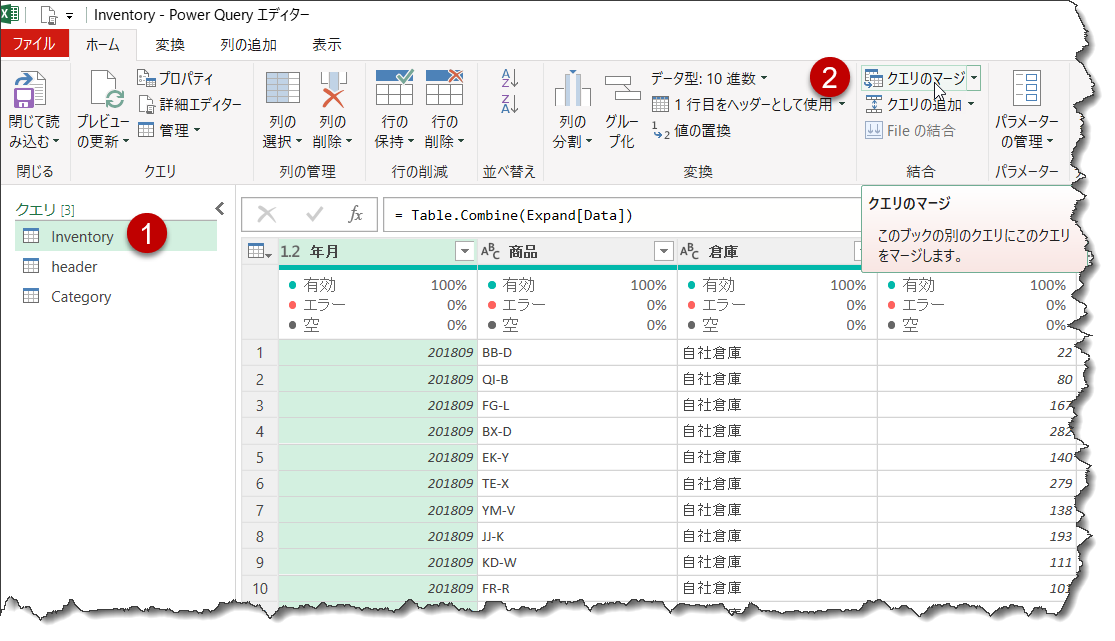Open the quick access toolbar customize arrow
This screenshot has width=1115, height=641.
[70, 15]
